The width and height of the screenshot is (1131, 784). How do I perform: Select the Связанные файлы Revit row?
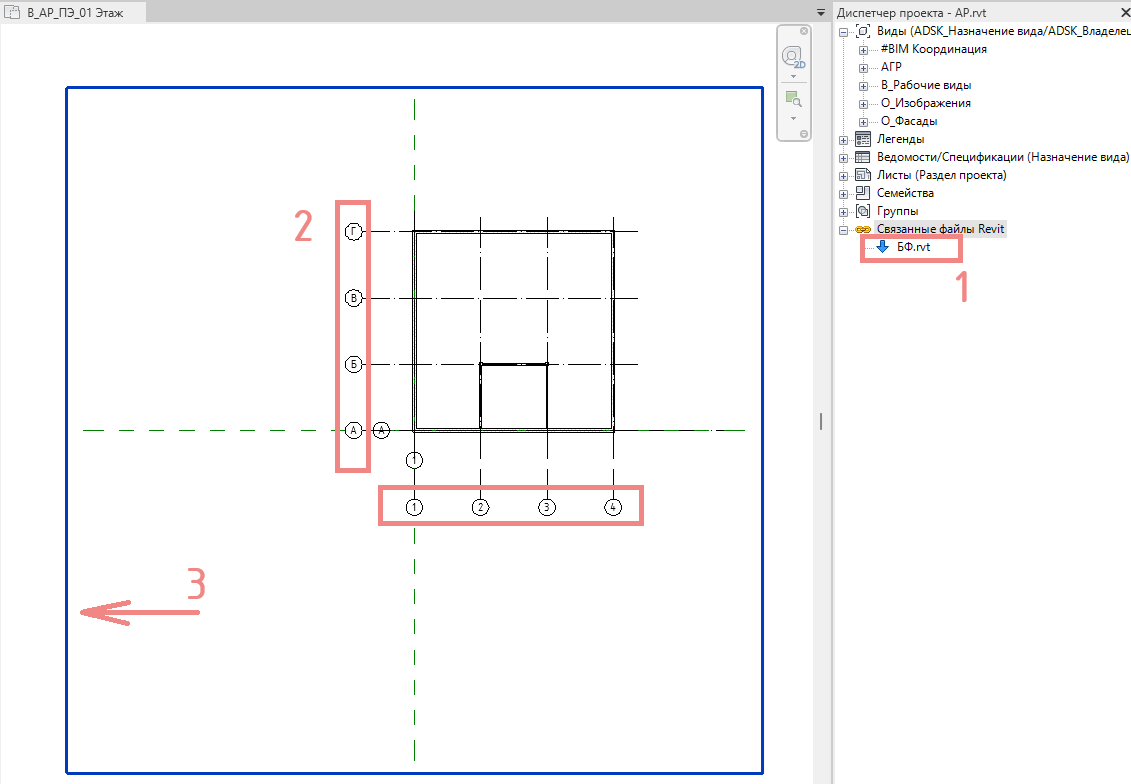(x=940, y=229)
